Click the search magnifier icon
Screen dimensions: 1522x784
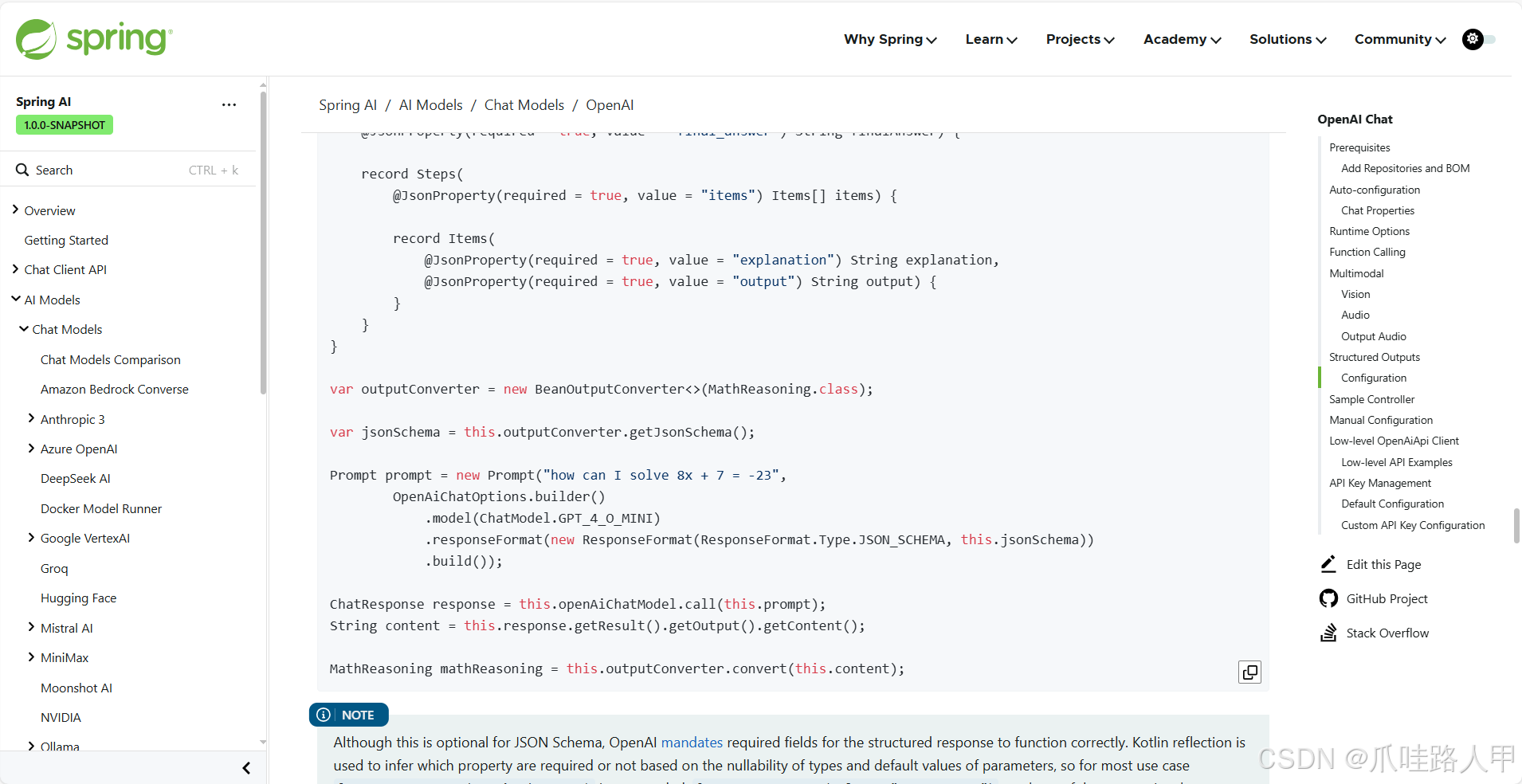[x=22, y=170]
